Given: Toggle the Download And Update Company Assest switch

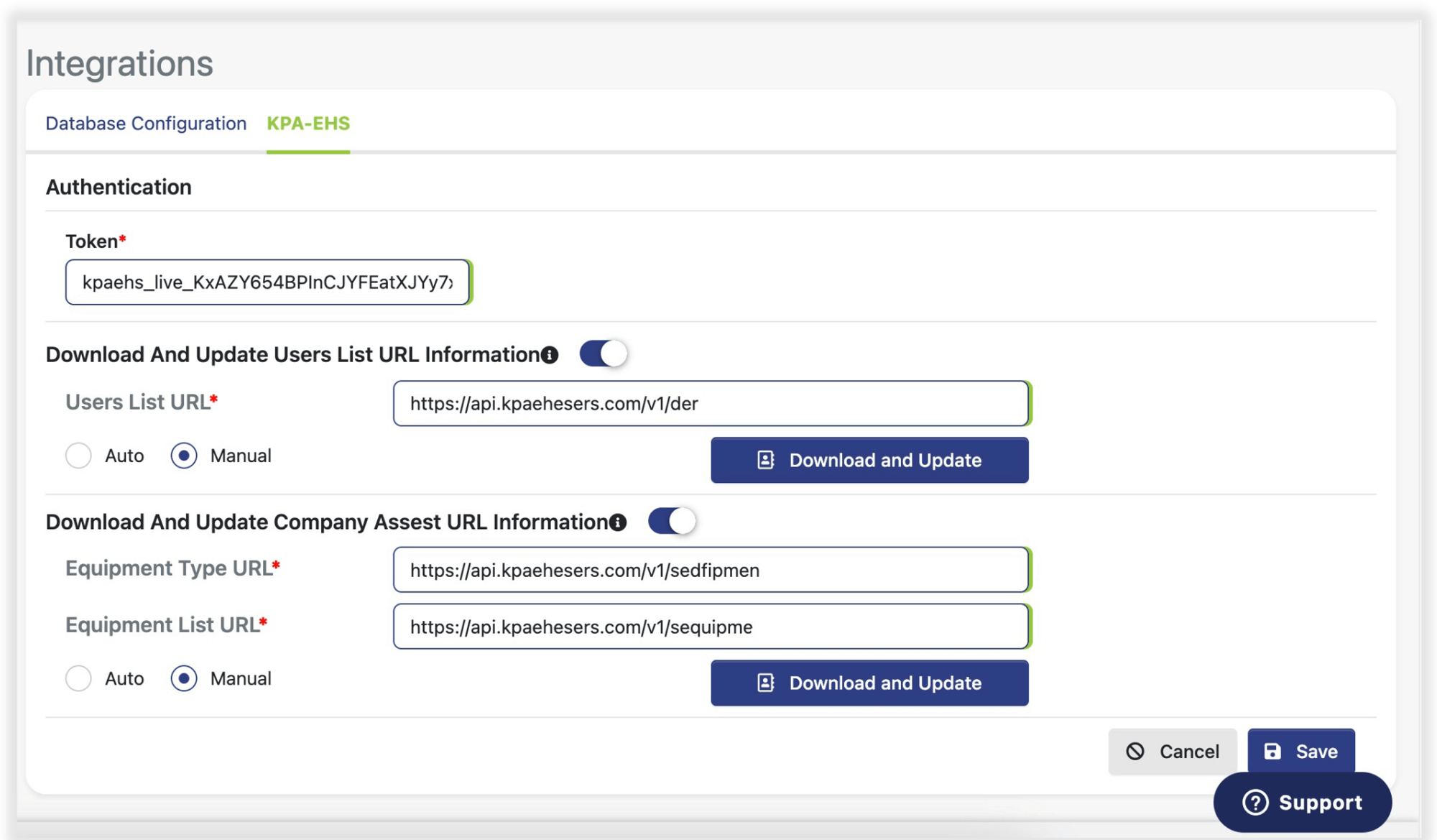Looking at the screenshot, I should point(672,521).
